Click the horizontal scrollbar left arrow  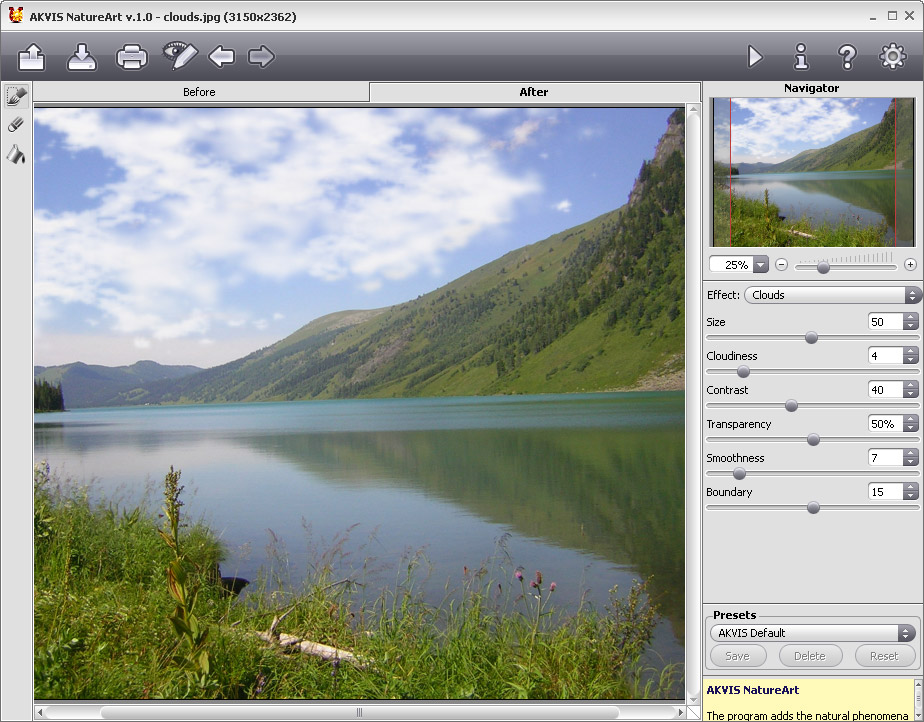(39, 713)
